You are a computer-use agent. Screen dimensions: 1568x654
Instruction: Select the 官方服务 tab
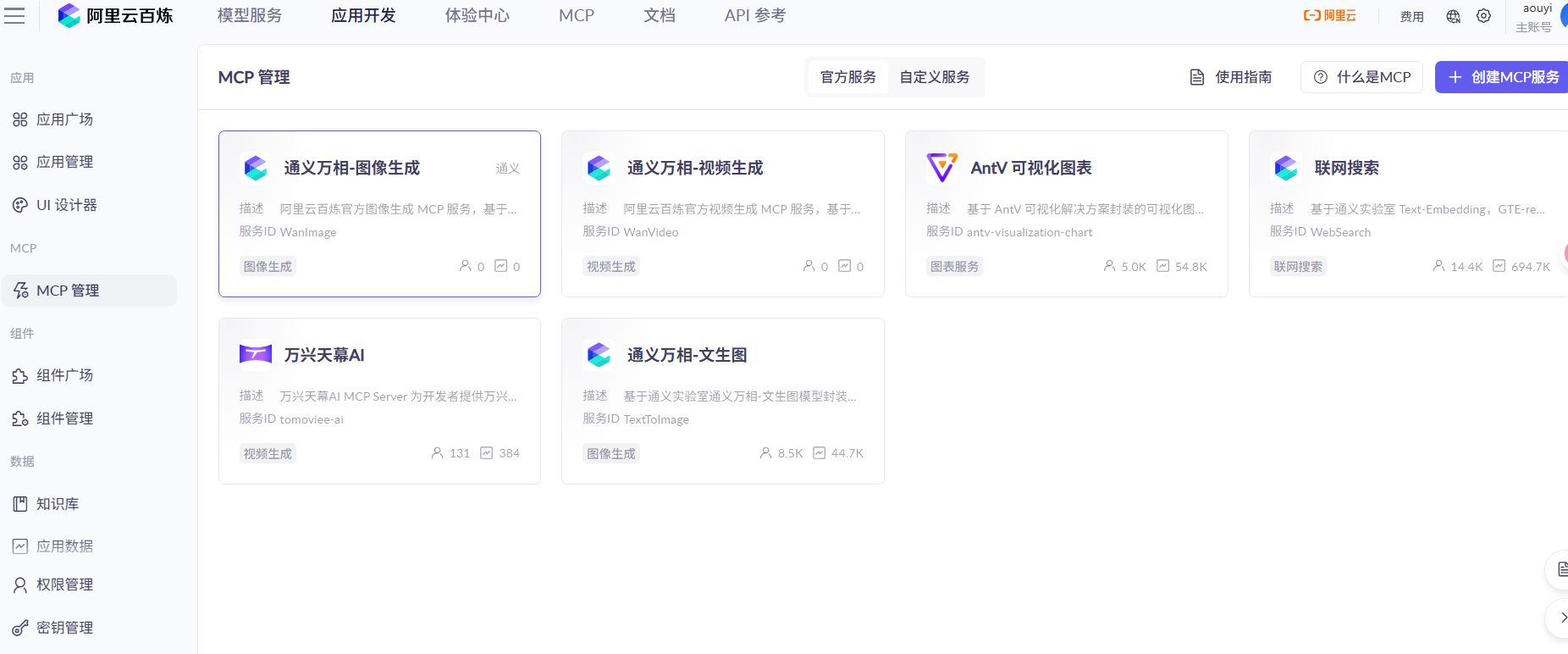[x=847, y=77]
